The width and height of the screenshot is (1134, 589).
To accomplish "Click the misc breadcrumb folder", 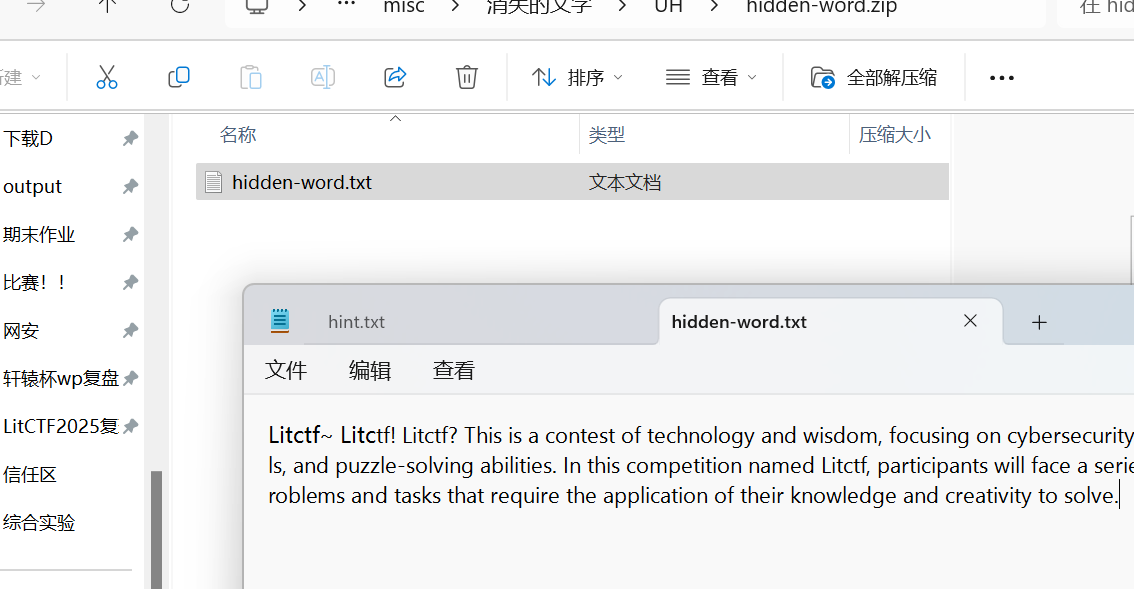I will tap(404, 7).
